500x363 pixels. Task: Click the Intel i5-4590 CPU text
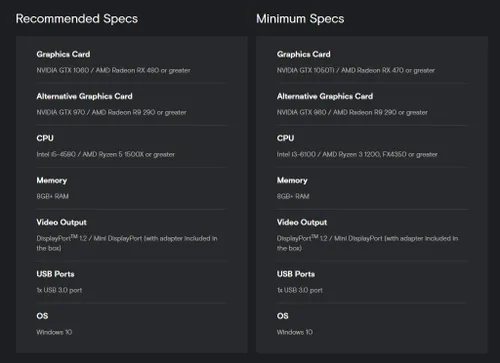click(106, 154)
